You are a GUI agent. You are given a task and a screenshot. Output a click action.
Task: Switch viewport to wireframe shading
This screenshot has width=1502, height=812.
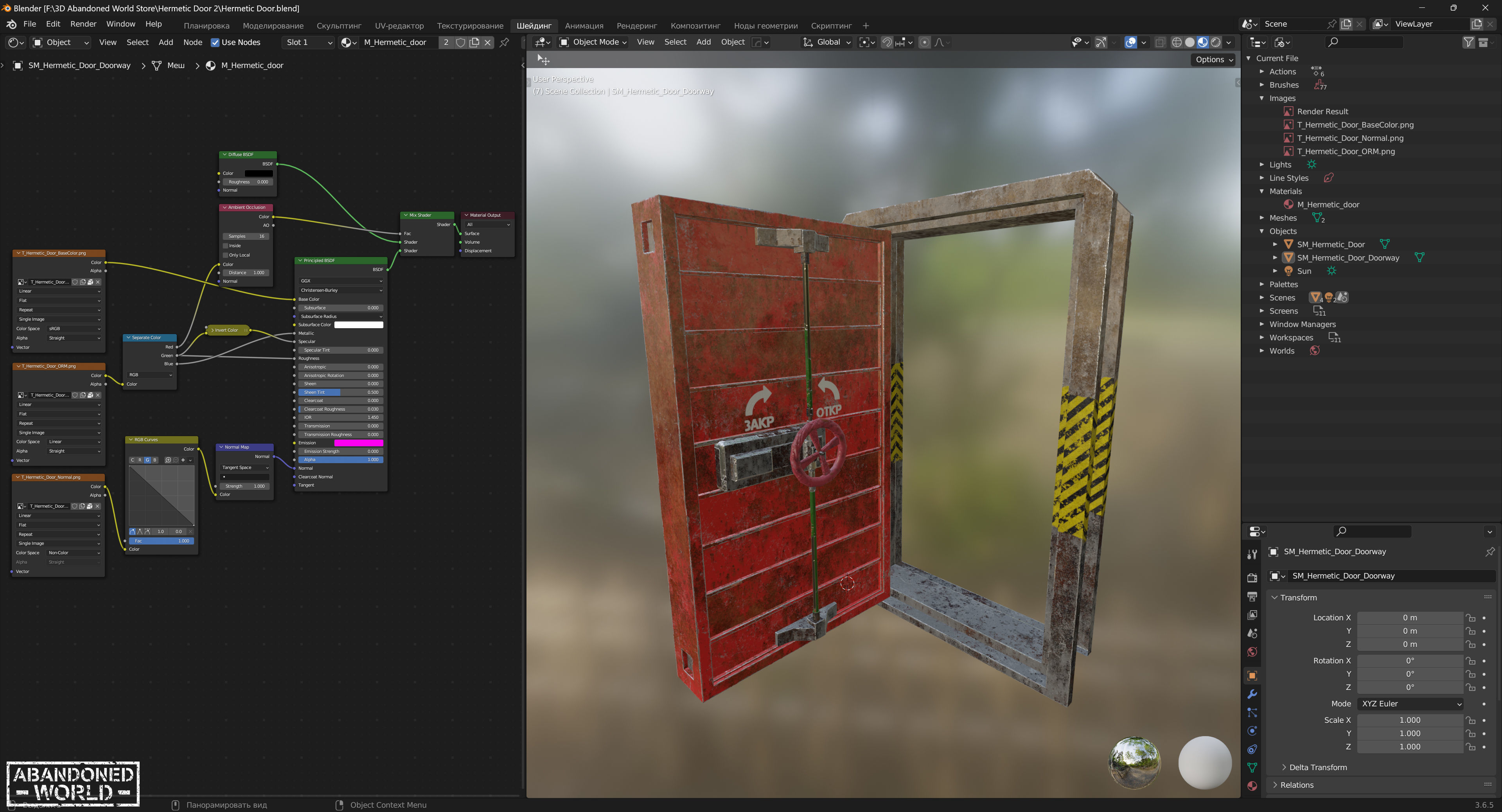1177,42
